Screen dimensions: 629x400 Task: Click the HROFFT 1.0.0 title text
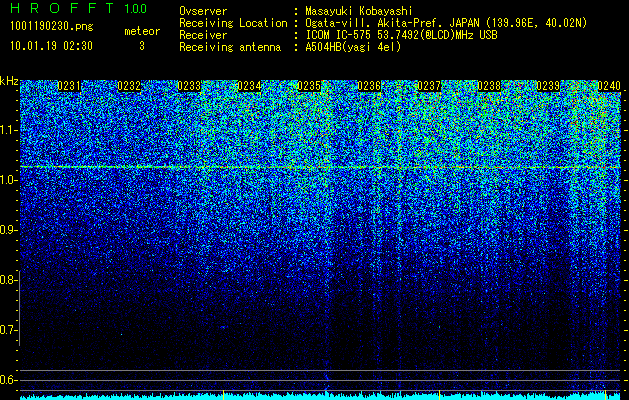(x=79, y=8)
